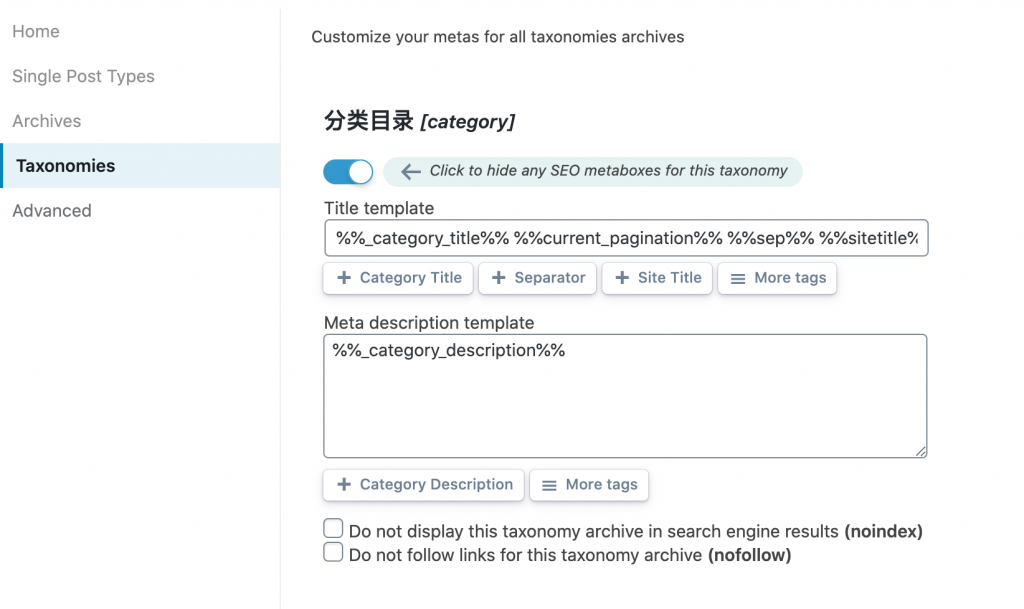This screenshot has height=609, width=1024.
Task: Insert Site Title tag into title template
Action: [657, 278]
